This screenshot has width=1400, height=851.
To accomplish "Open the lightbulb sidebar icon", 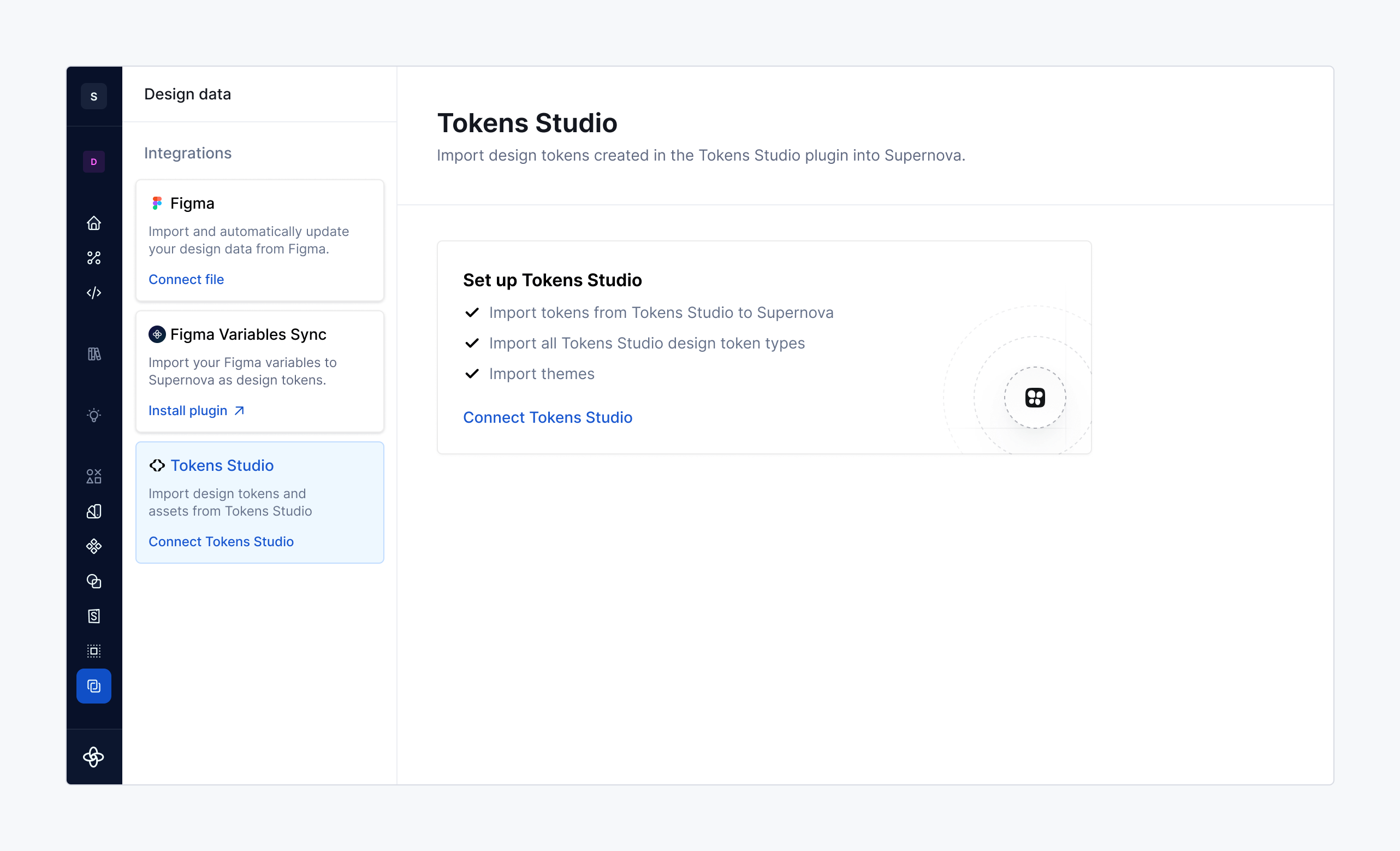I will click(94, 415).
